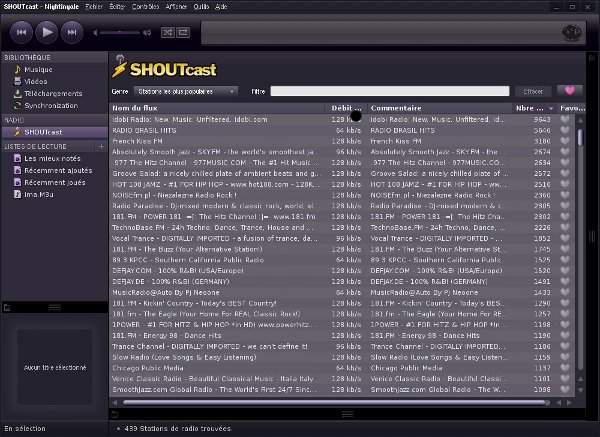
Task: Click scroll-left arrow of horizontal scrollbar
Action: 115,403
